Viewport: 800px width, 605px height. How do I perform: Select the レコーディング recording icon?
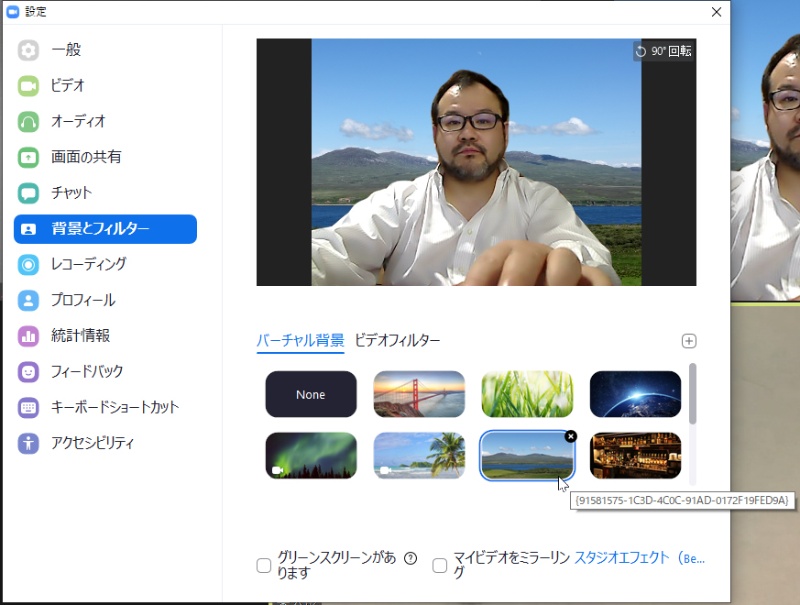pos(28,265)
